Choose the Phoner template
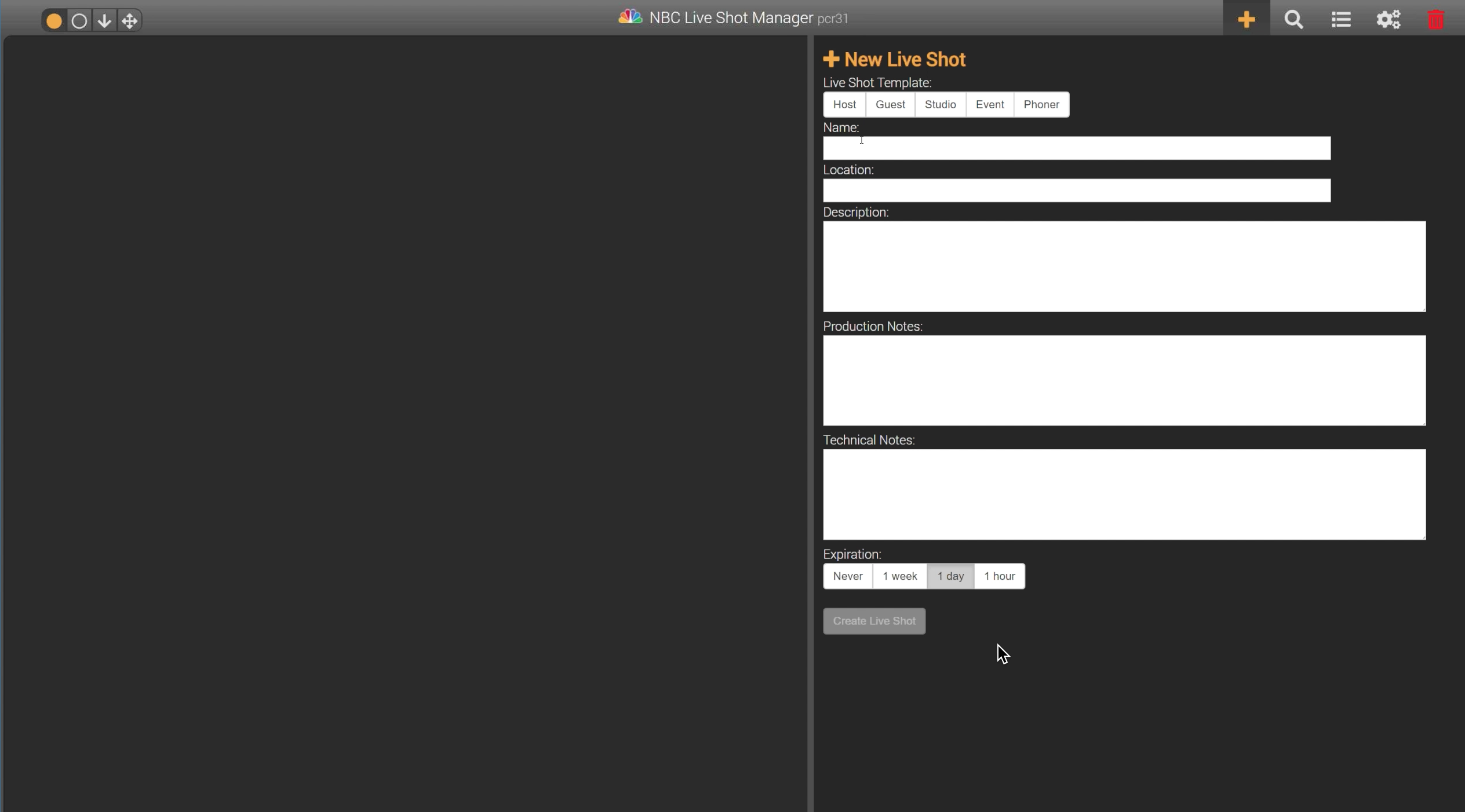The image size is (1465, 812). point(1041,104)
